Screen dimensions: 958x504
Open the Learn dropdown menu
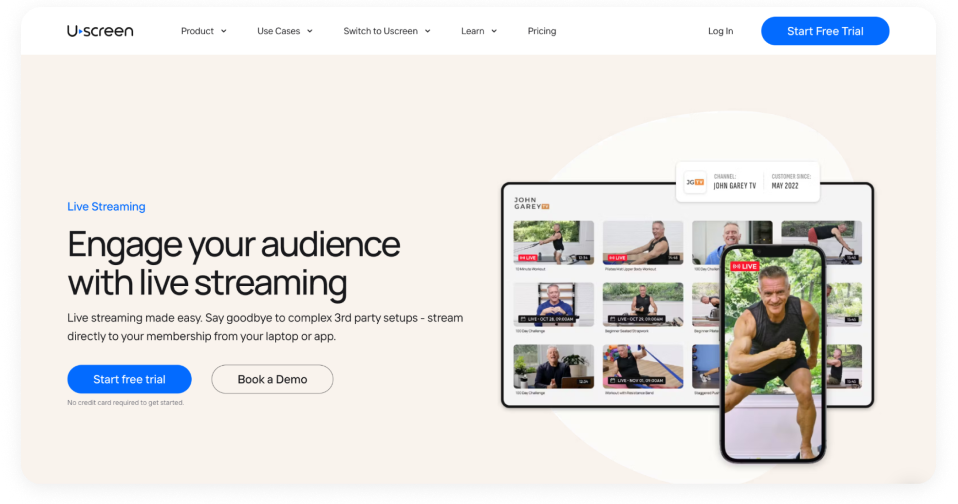pyautogui.click(x=478, y=31)
